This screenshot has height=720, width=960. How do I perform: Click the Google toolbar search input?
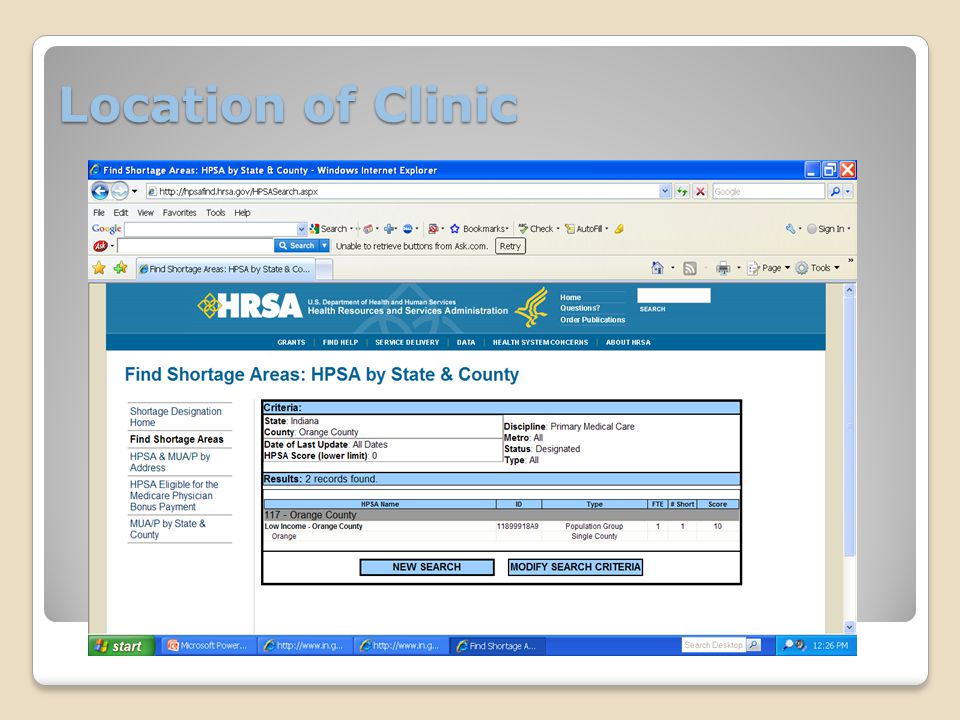coord(211,229)
